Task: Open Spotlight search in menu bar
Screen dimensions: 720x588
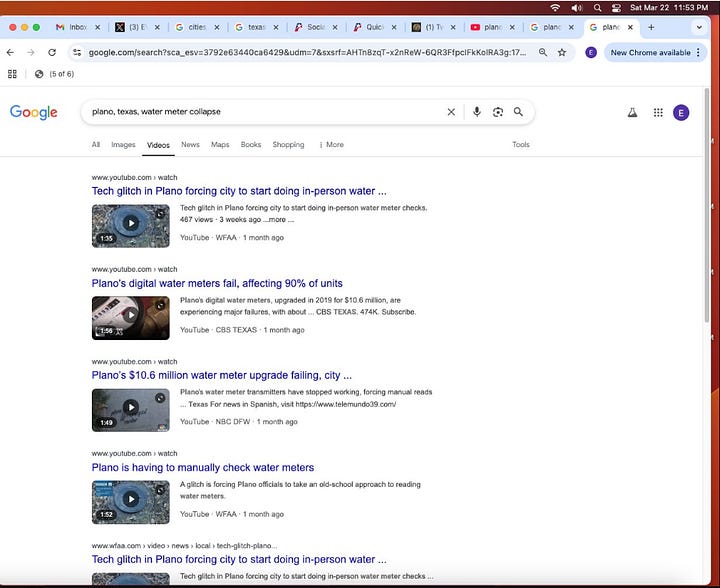Action: pos(597,8)
